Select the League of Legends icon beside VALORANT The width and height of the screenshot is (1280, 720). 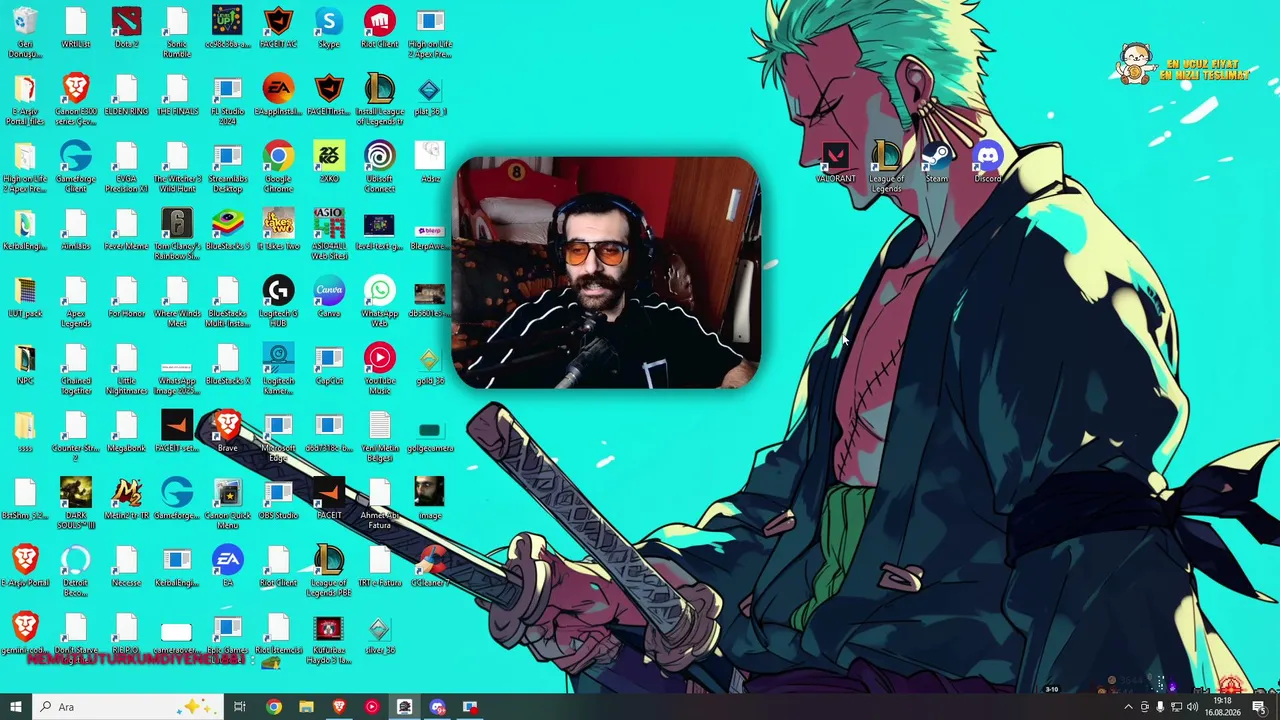point(886,166)
